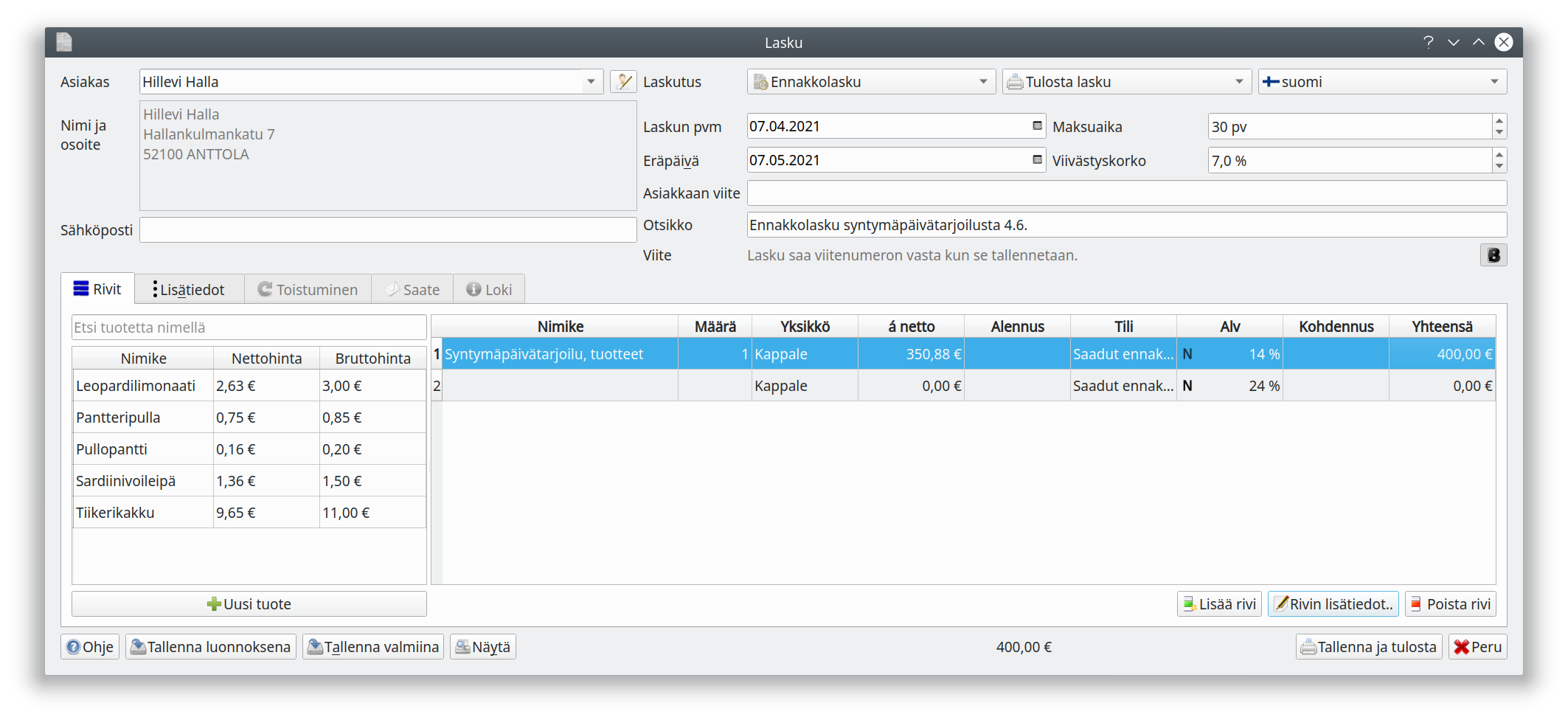
Task: Open the Toistuminen tab
Action: point(308,290)
